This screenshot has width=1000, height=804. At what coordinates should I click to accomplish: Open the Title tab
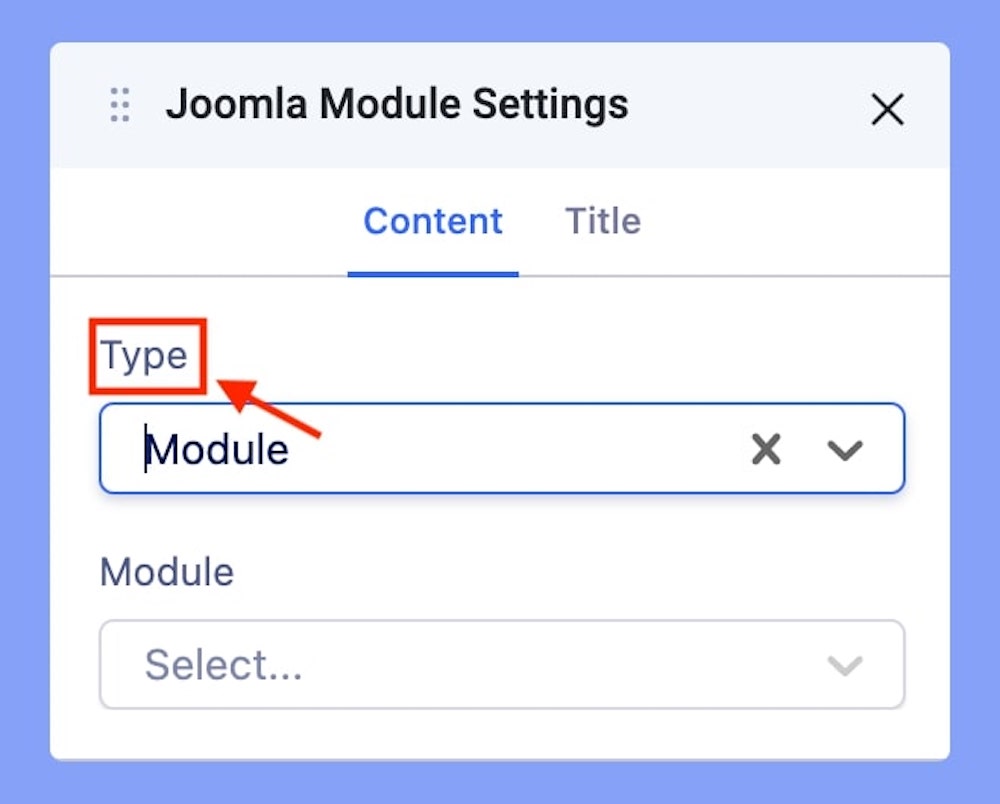pos(603,221)
